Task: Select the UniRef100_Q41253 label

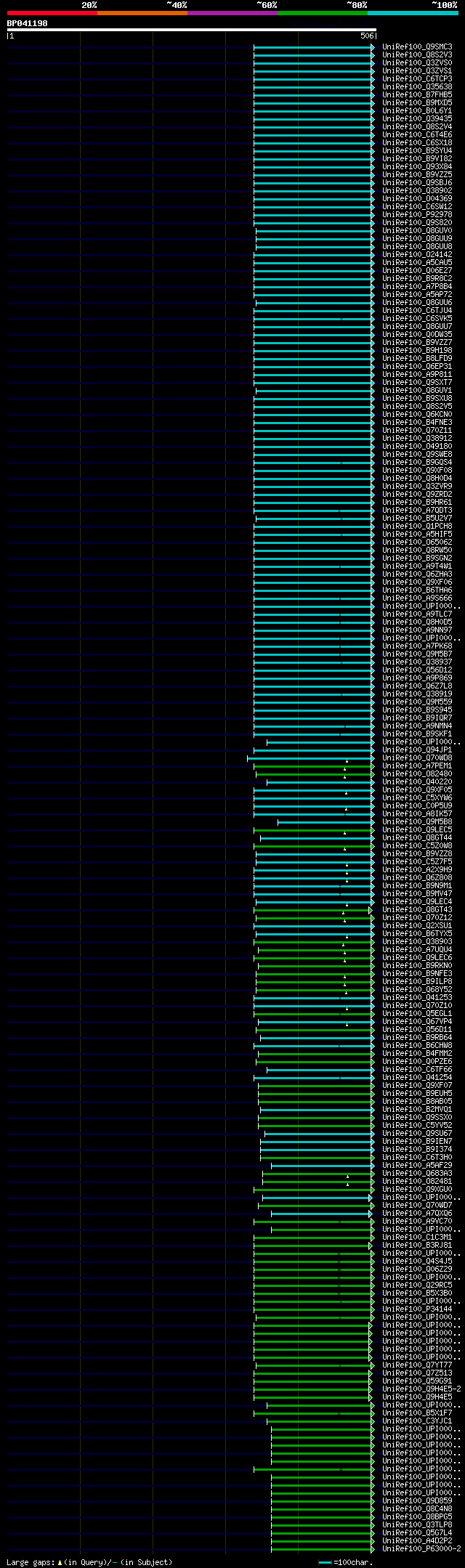Action: click(417, 997)
